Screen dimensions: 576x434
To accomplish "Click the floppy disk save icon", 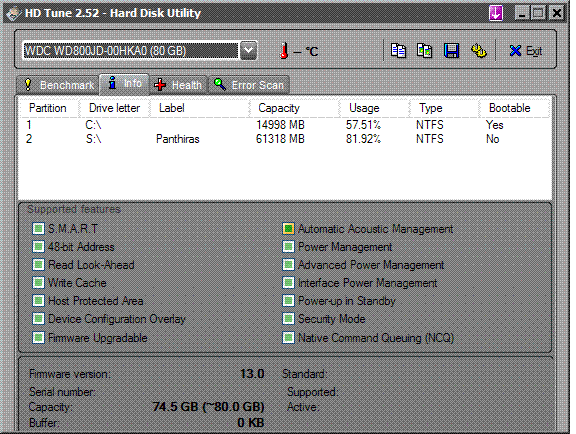I will (x=451, y=51).
